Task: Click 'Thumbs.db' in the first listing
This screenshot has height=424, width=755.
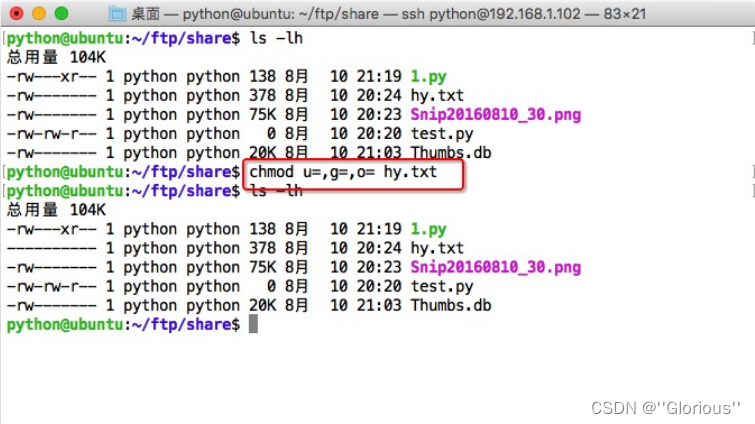Action: point(451,153)
